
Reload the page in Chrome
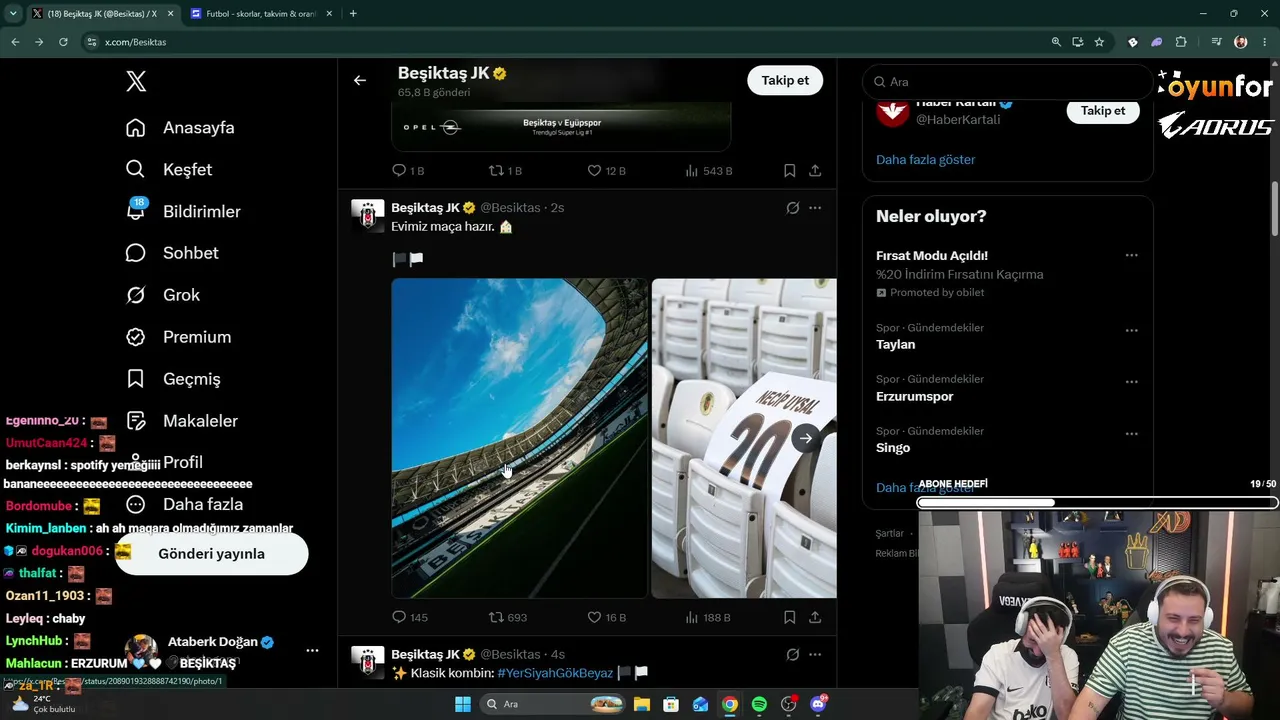(x=63, y=42)
